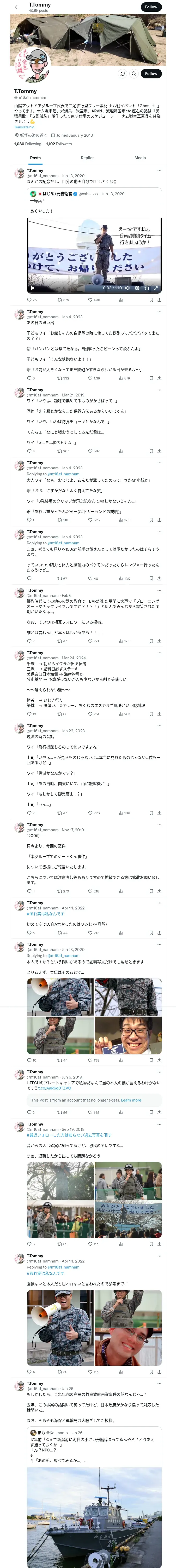Follow T.Tommy from the profile section
This screenshot has height=1568, width=176.
150,74
